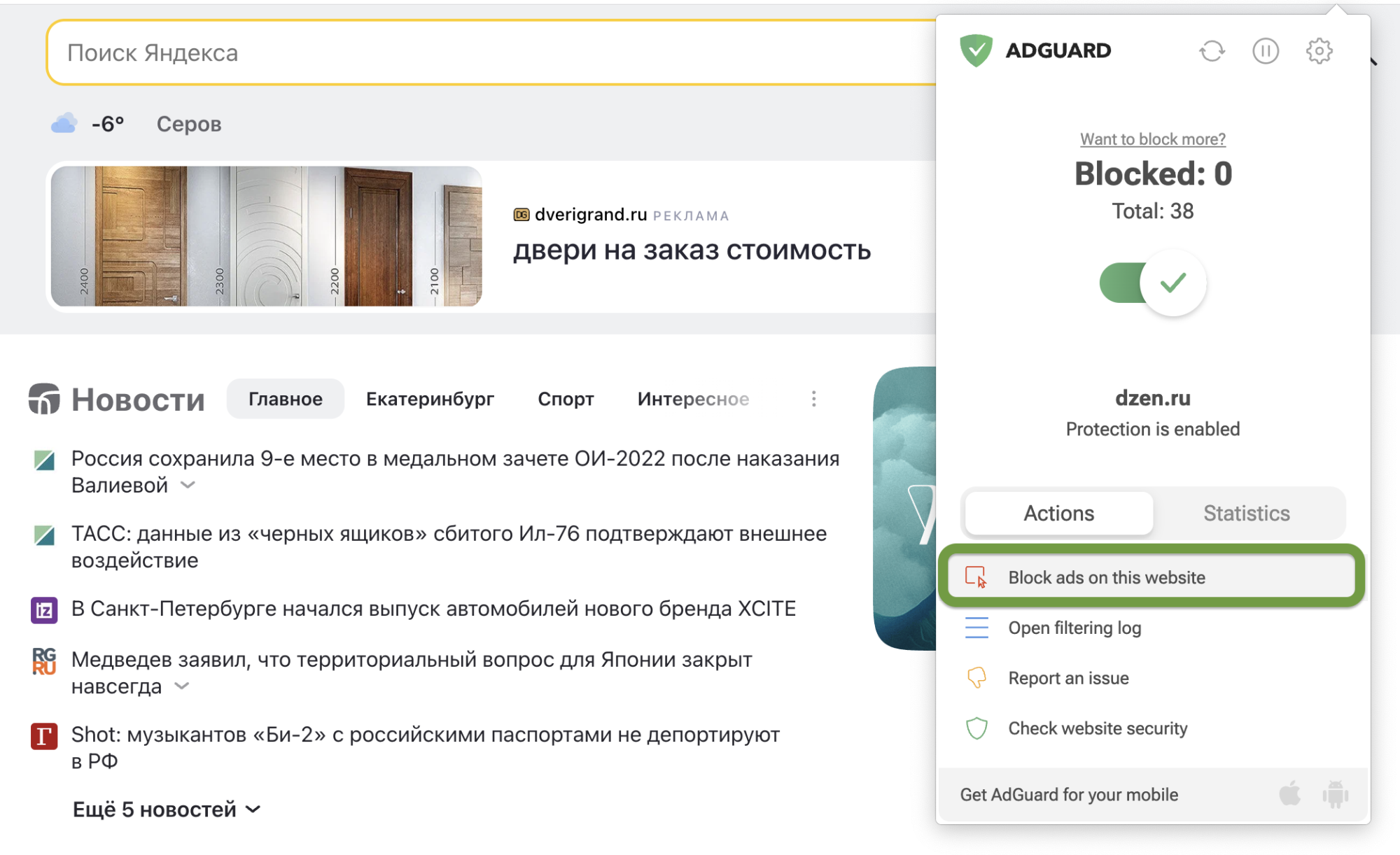Expand the Валиевой news item chevron
Screen dimensions: 1400x855
tap(188, 485)
